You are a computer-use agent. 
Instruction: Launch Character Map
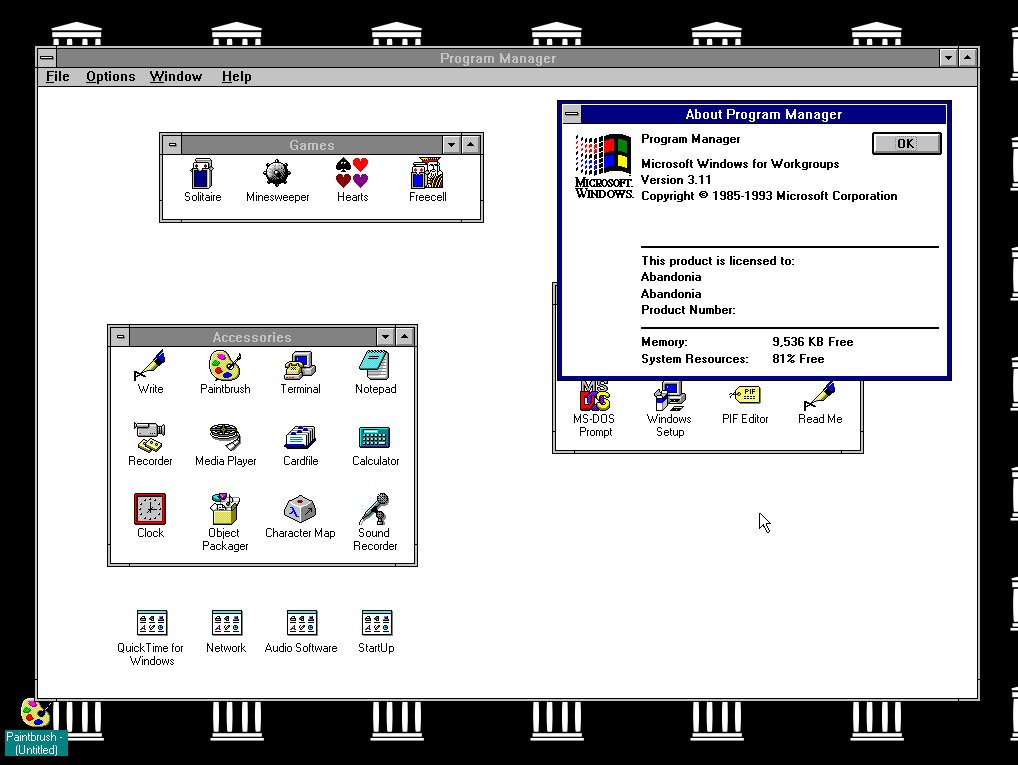[300, 515]
